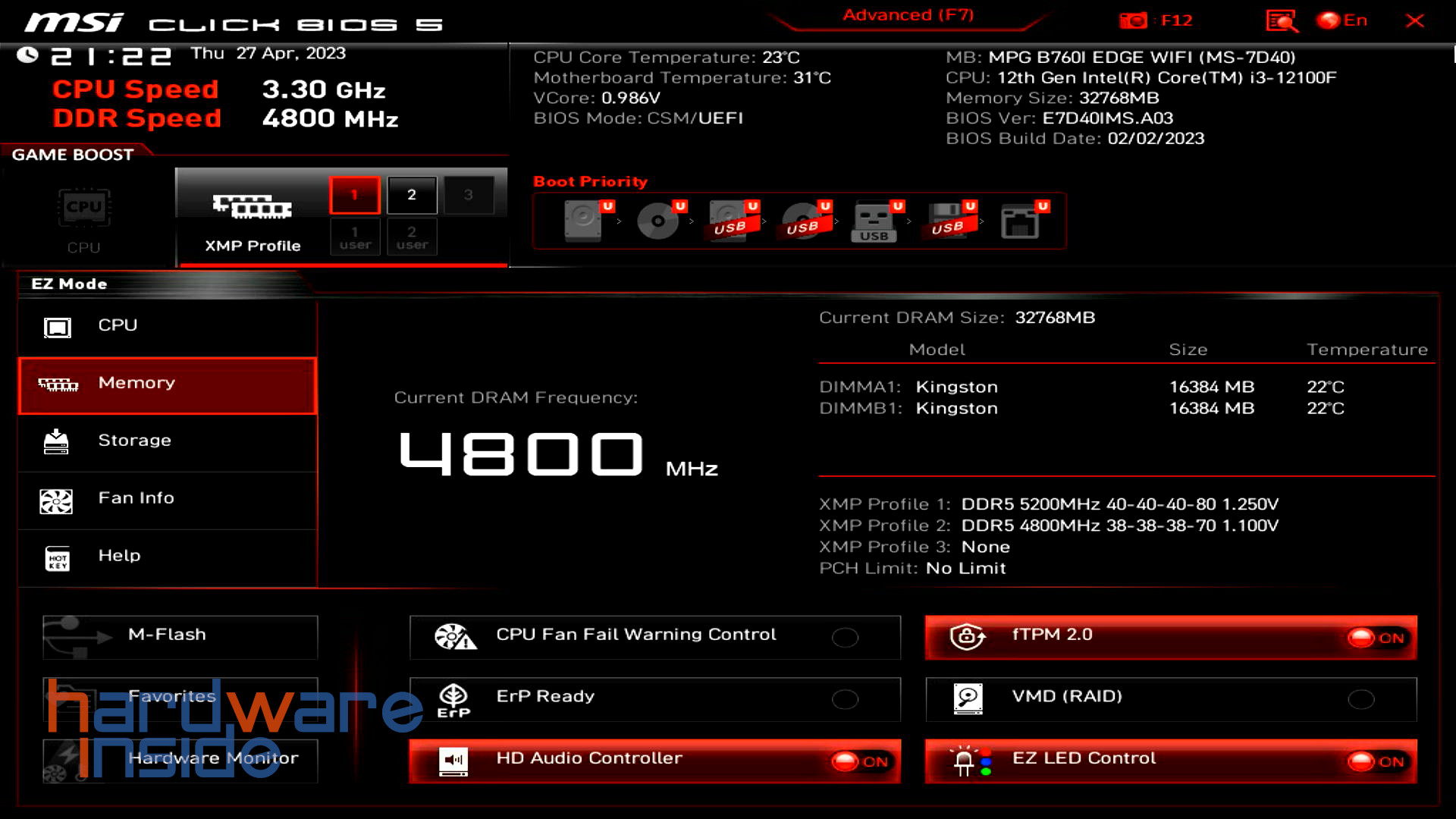The image size is (1456, 819).
Task: Switch to Advanced mode (F7)
Action: point(908,15)
